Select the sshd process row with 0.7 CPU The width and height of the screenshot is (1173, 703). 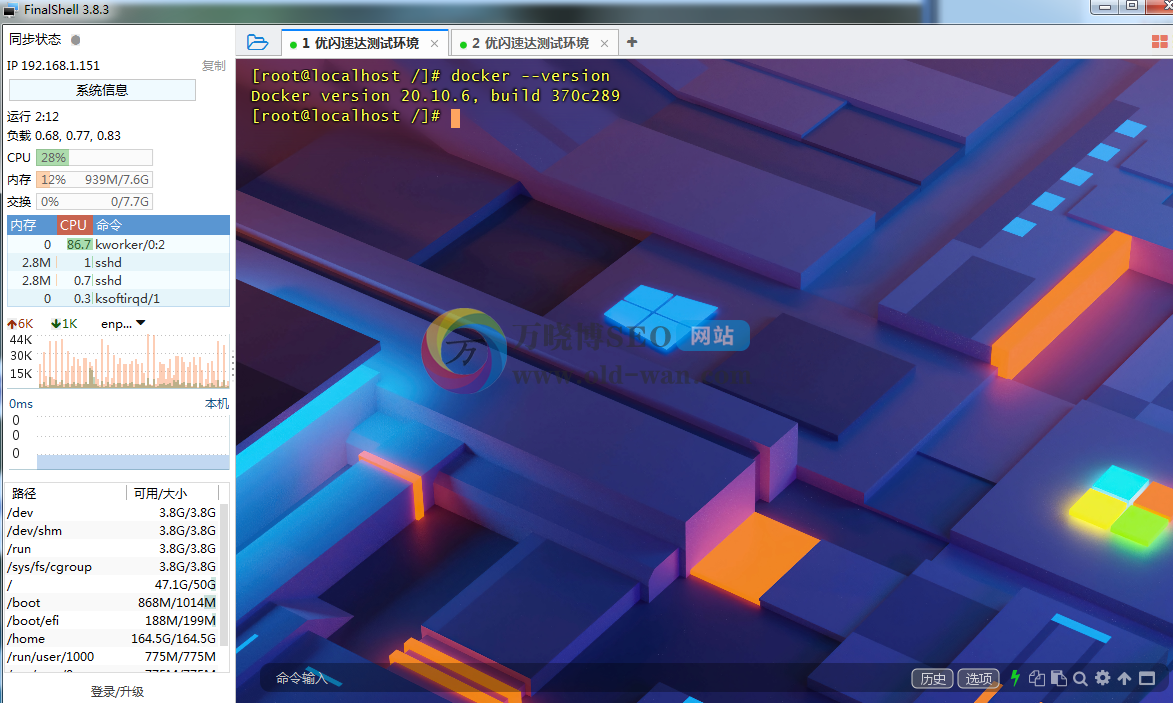[x=118, y=280]
